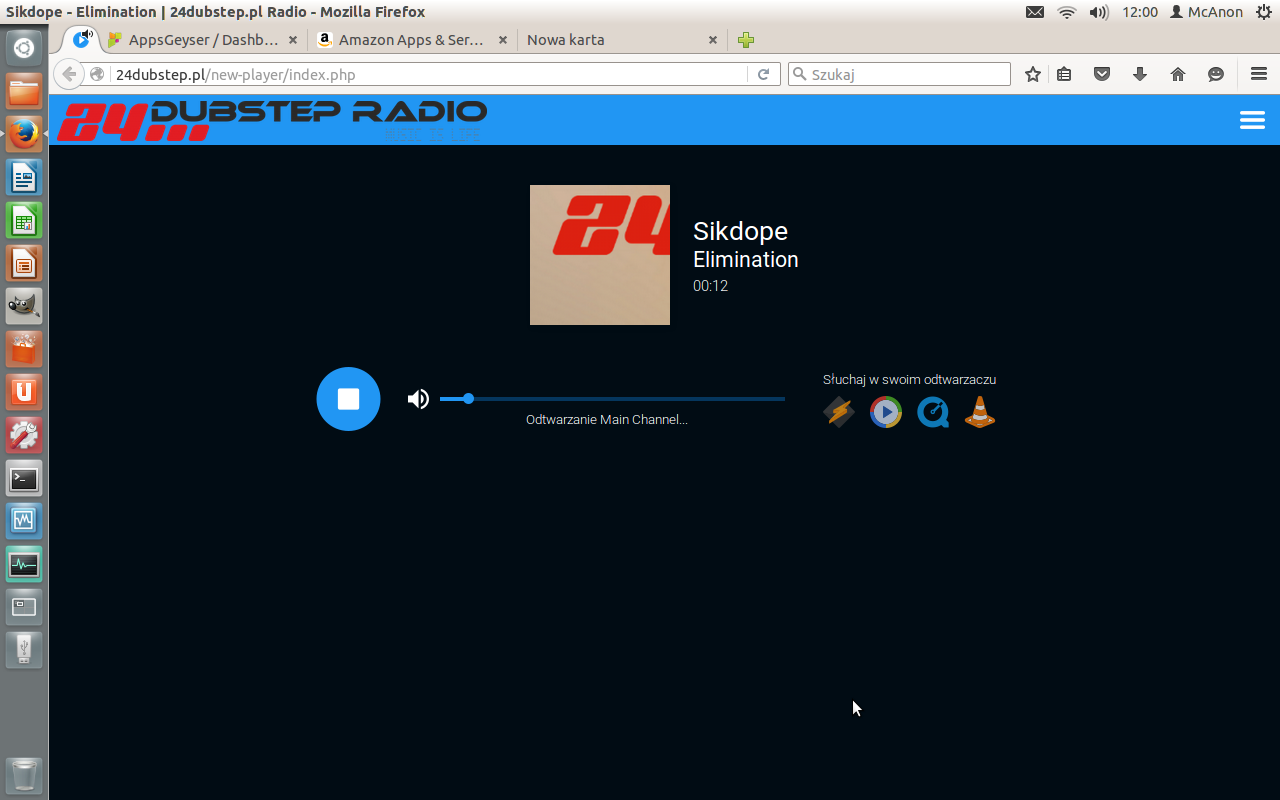Image resolution: width=1280 pixels, height=800 pixels.
Task: Bookmark this page with the star icon
Action: coord(1032,73)
